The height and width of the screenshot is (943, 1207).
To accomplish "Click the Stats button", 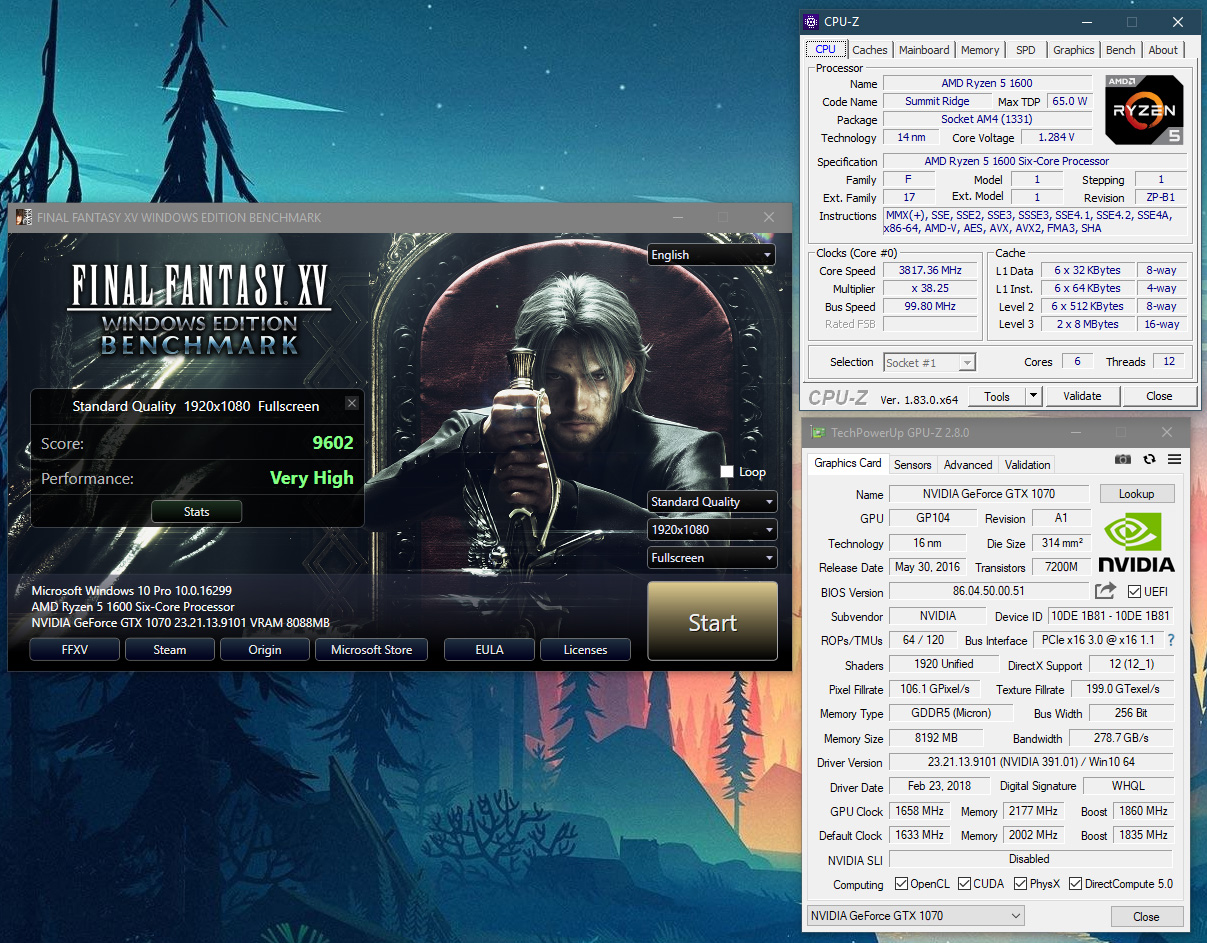I will (x=197, y=512).
